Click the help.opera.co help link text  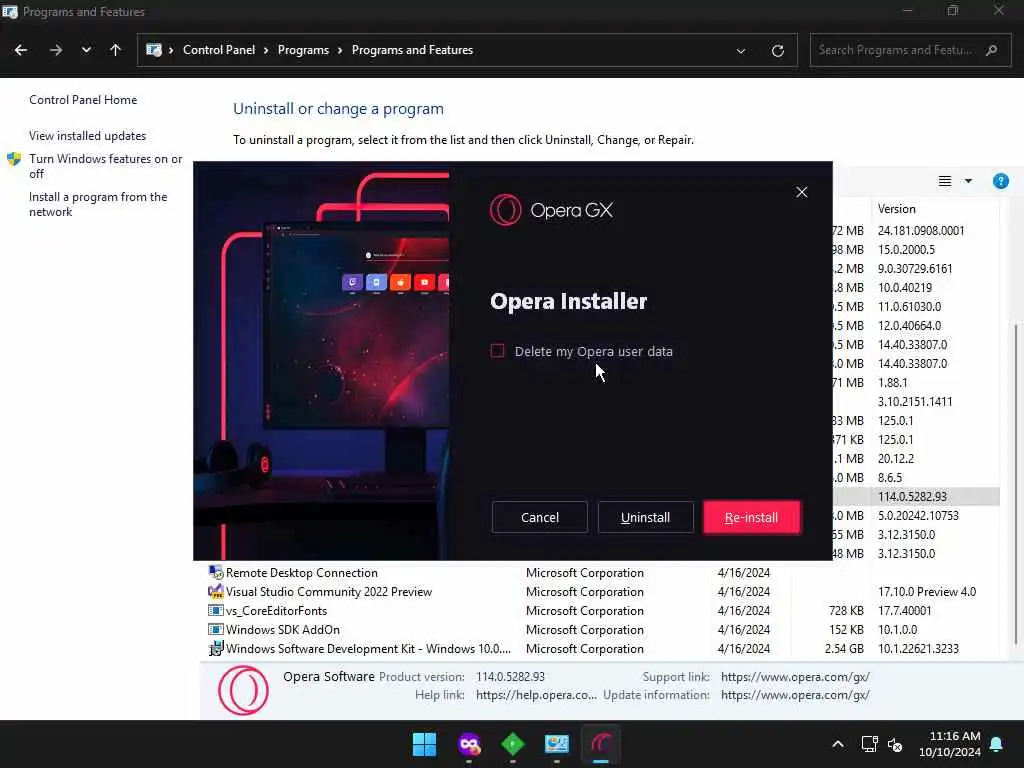pos(536,695)
